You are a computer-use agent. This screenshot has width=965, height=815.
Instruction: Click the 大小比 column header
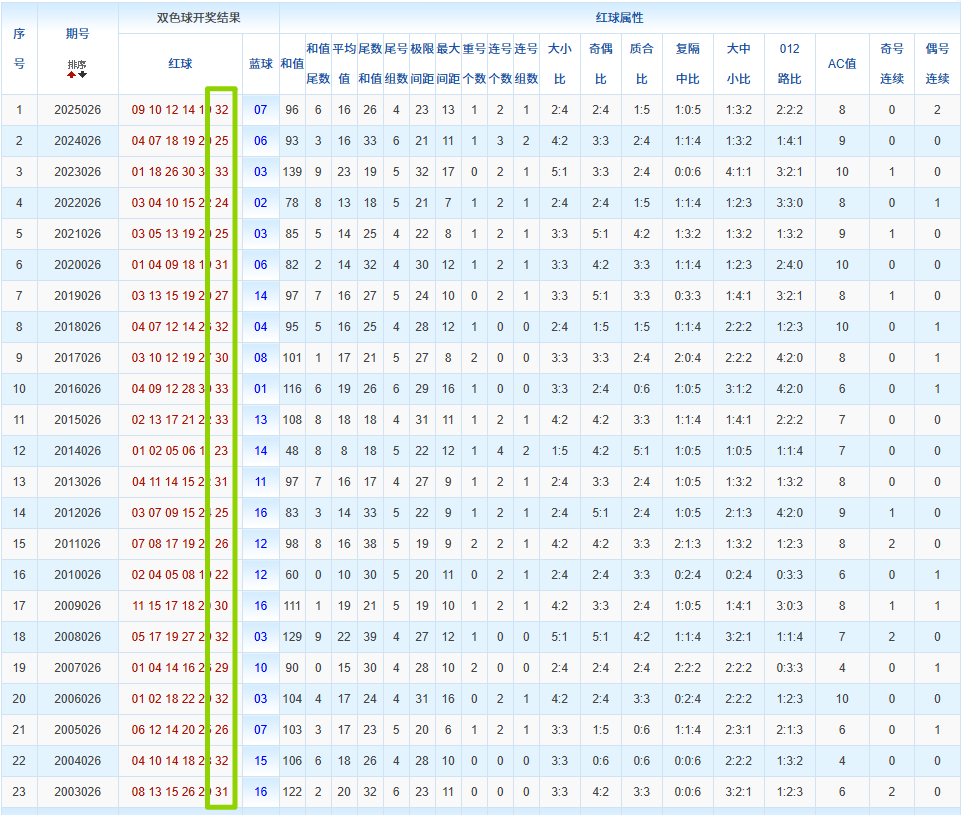pyautogui.click(x=559, y=63)
